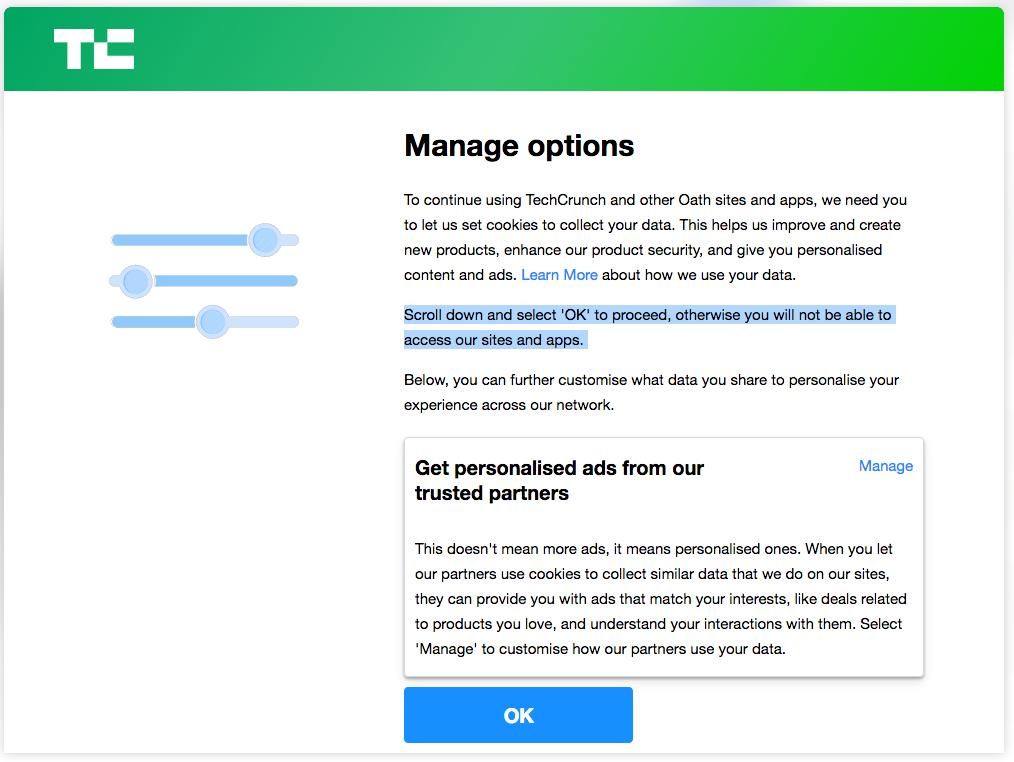
Task: Click the top slider knob in the illustration
Action: click(265, 240)
